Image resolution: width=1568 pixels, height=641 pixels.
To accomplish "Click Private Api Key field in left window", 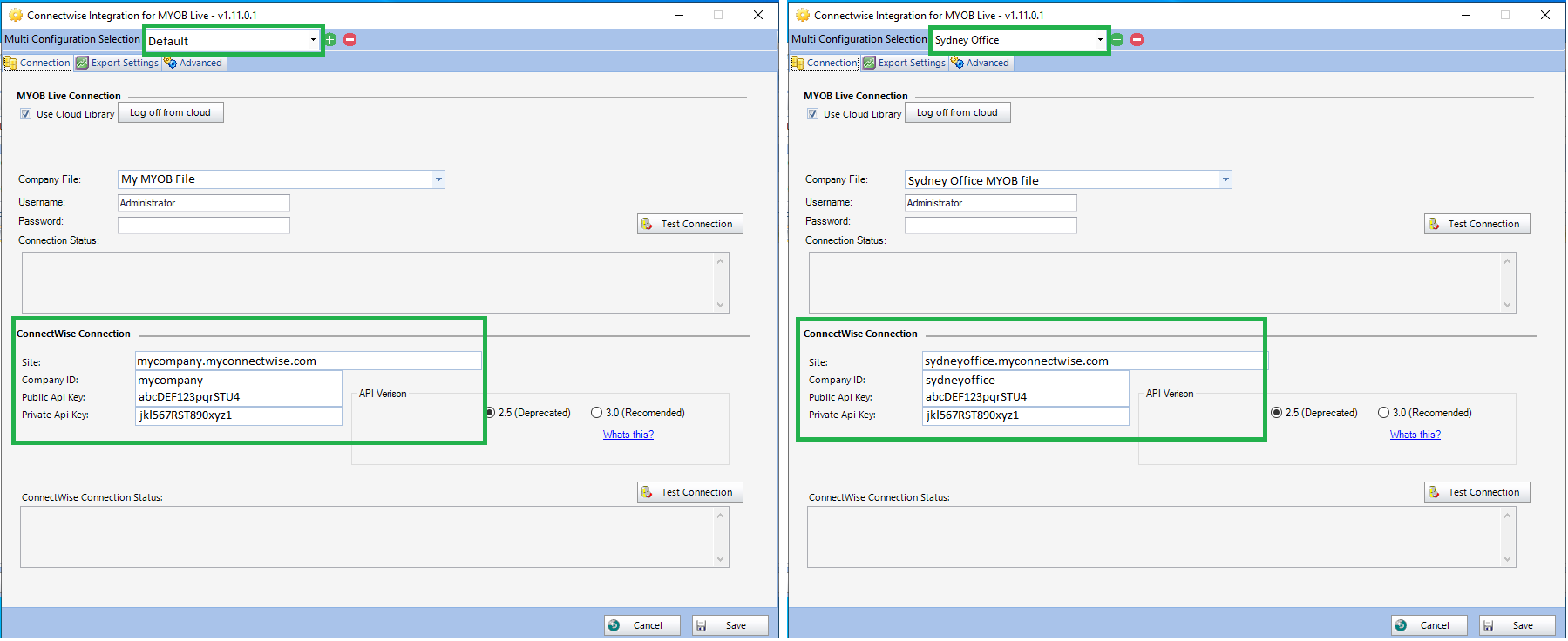I will [x=239, y=415].
